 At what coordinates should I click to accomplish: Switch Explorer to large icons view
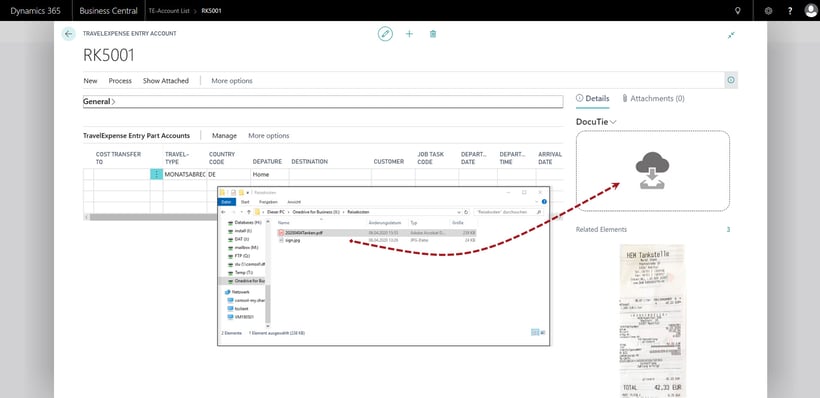click(x=542, y=332)
